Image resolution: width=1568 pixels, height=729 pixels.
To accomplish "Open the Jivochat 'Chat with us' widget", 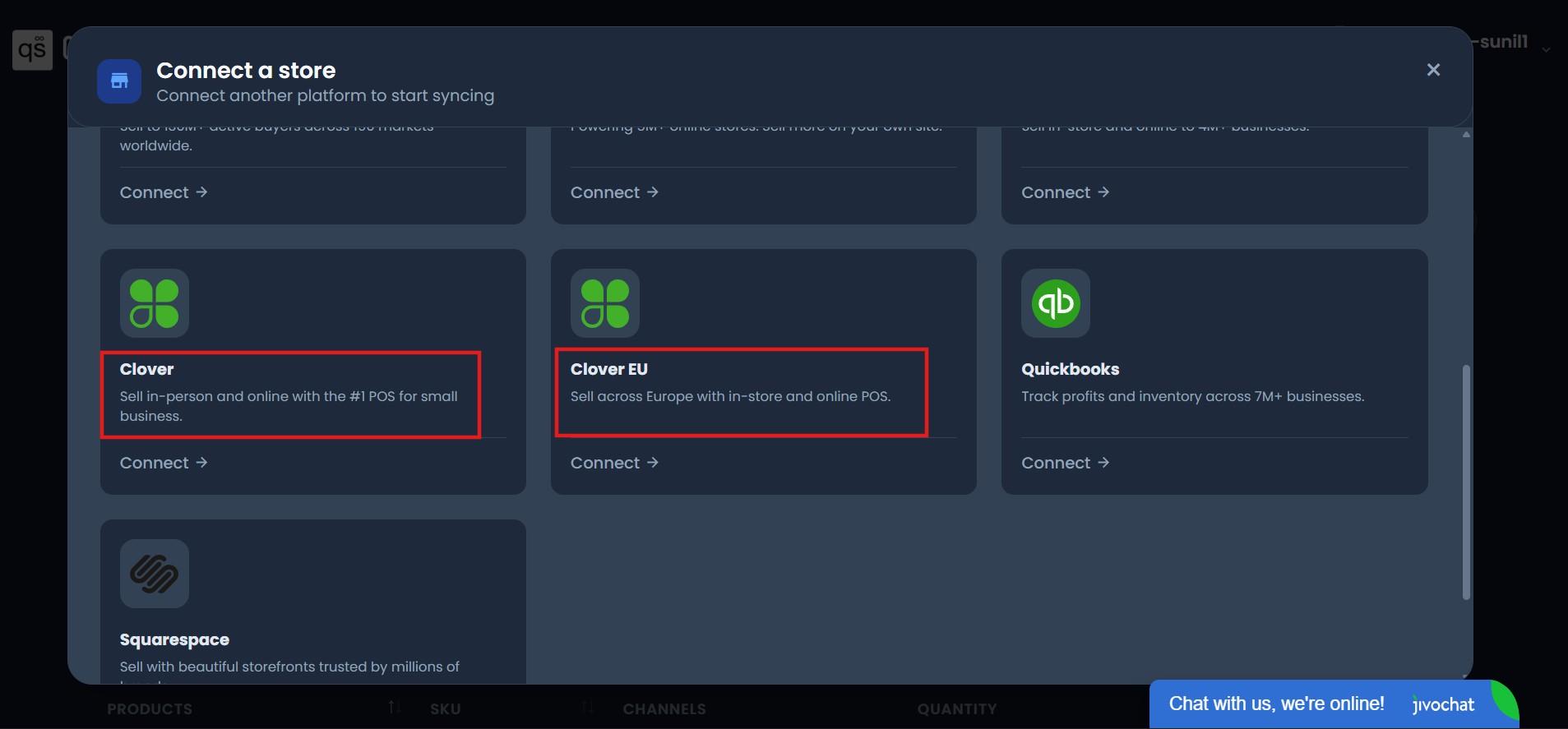I will point(1334,704).
